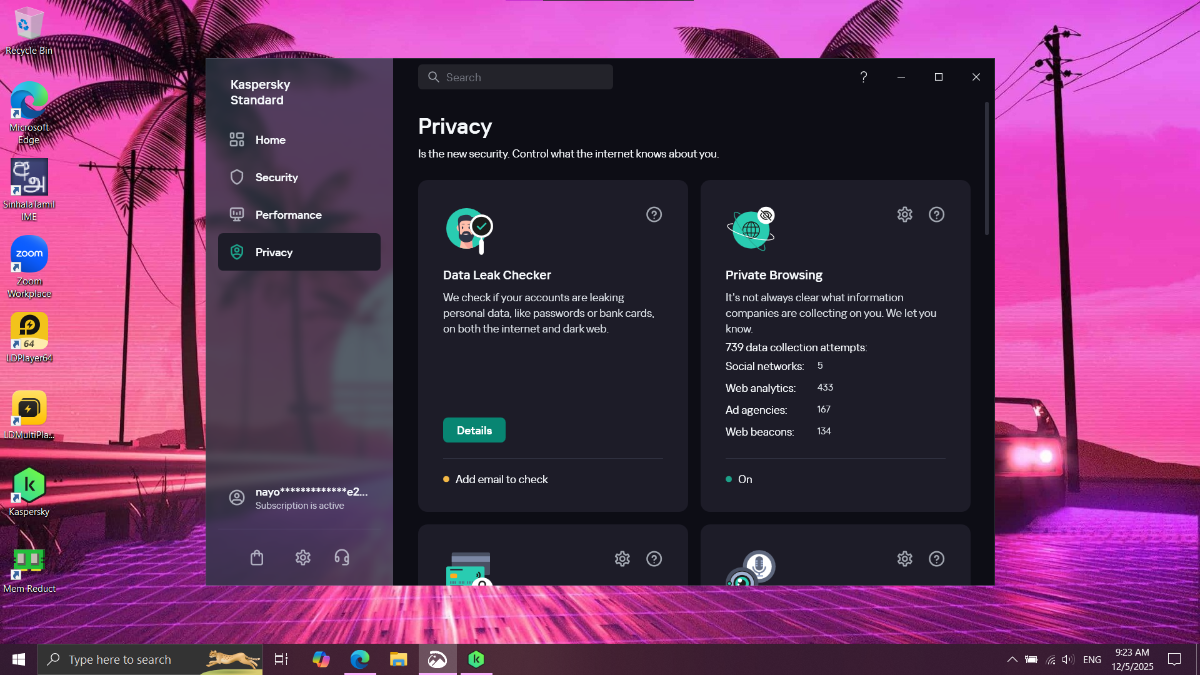This screenshot has height=675, width=1200.
Task: Open help for Private Browsing card
Action: 937,214
